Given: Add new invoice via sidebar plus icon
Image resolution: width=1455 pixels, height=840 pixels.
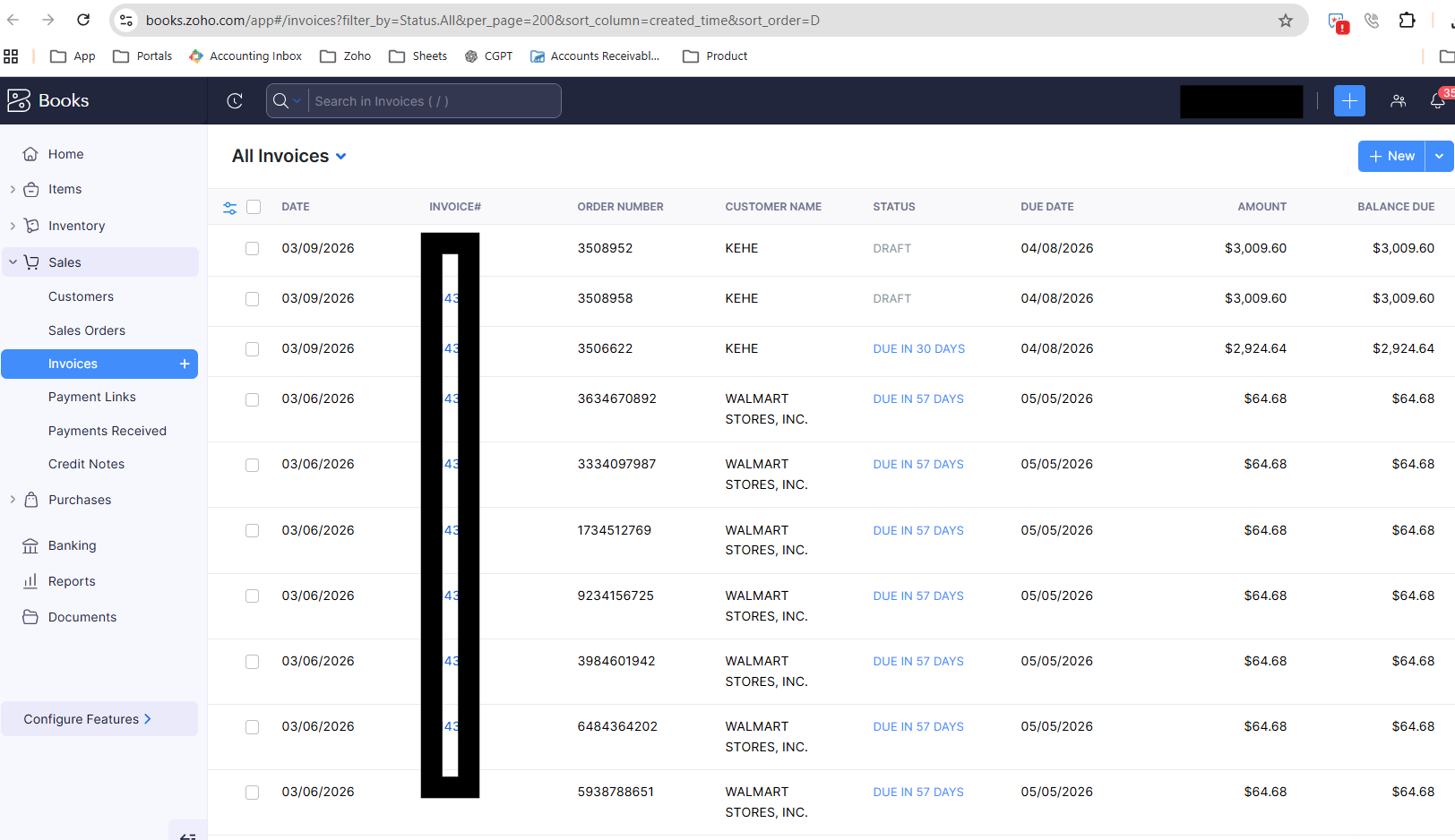Looking at the screenshot, I should click(185, 364).
